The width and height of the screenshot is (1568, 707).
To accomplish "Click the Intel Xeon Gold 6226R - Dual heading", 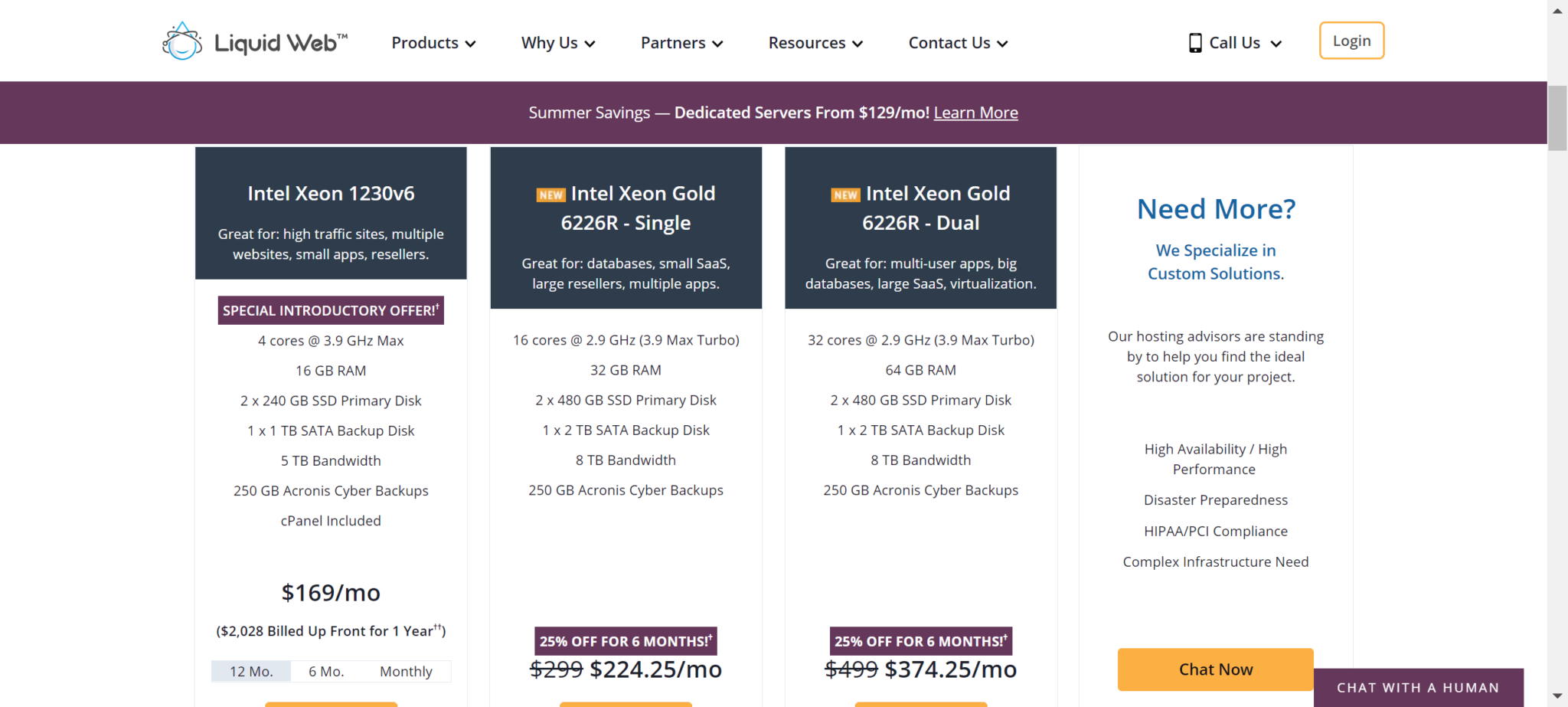I will point(920,208).
